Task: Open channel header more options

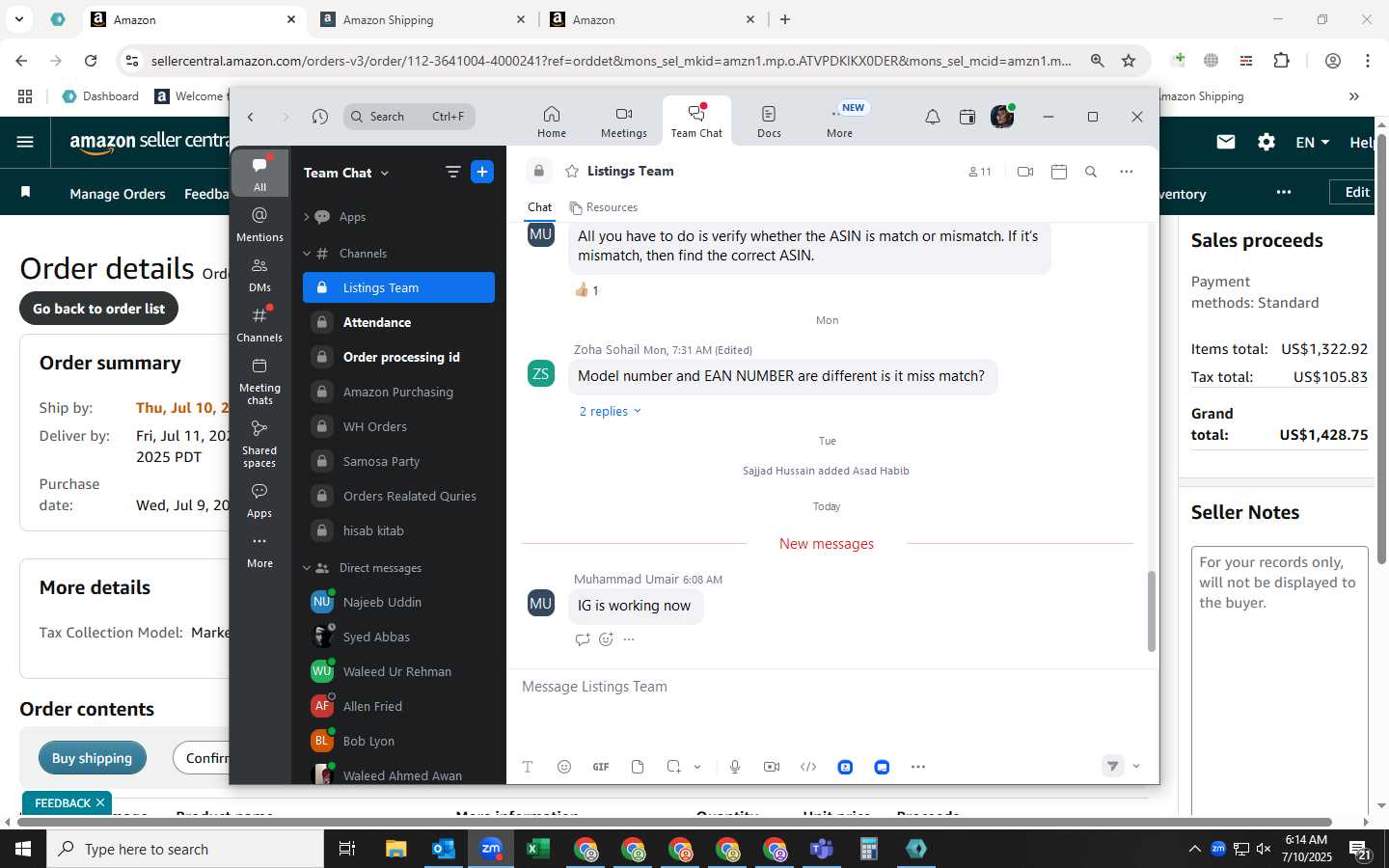Action: click(1126, 172)
